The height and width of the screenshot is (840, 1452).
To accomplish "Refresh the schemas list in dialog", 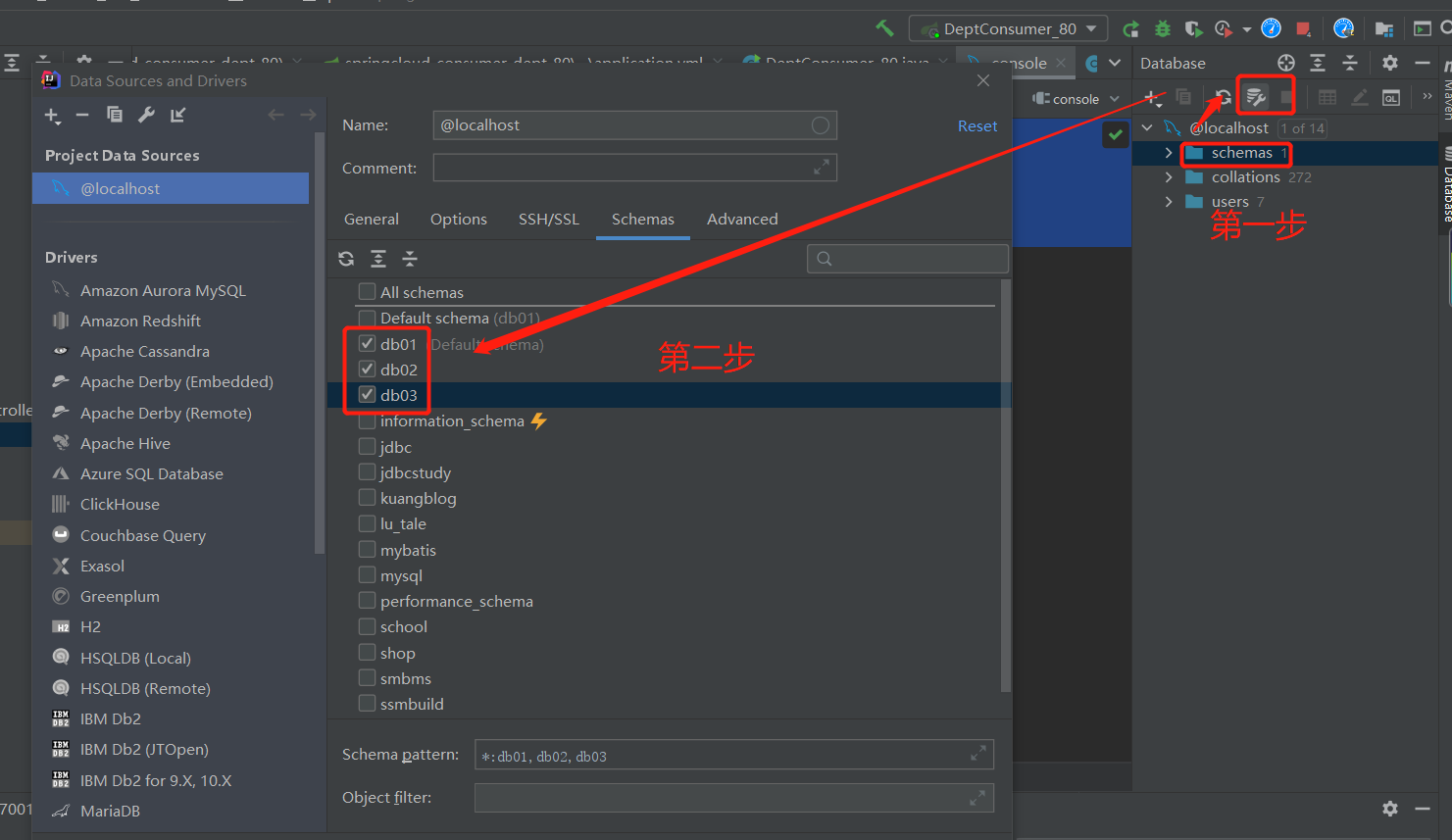I will click(346, 259).
